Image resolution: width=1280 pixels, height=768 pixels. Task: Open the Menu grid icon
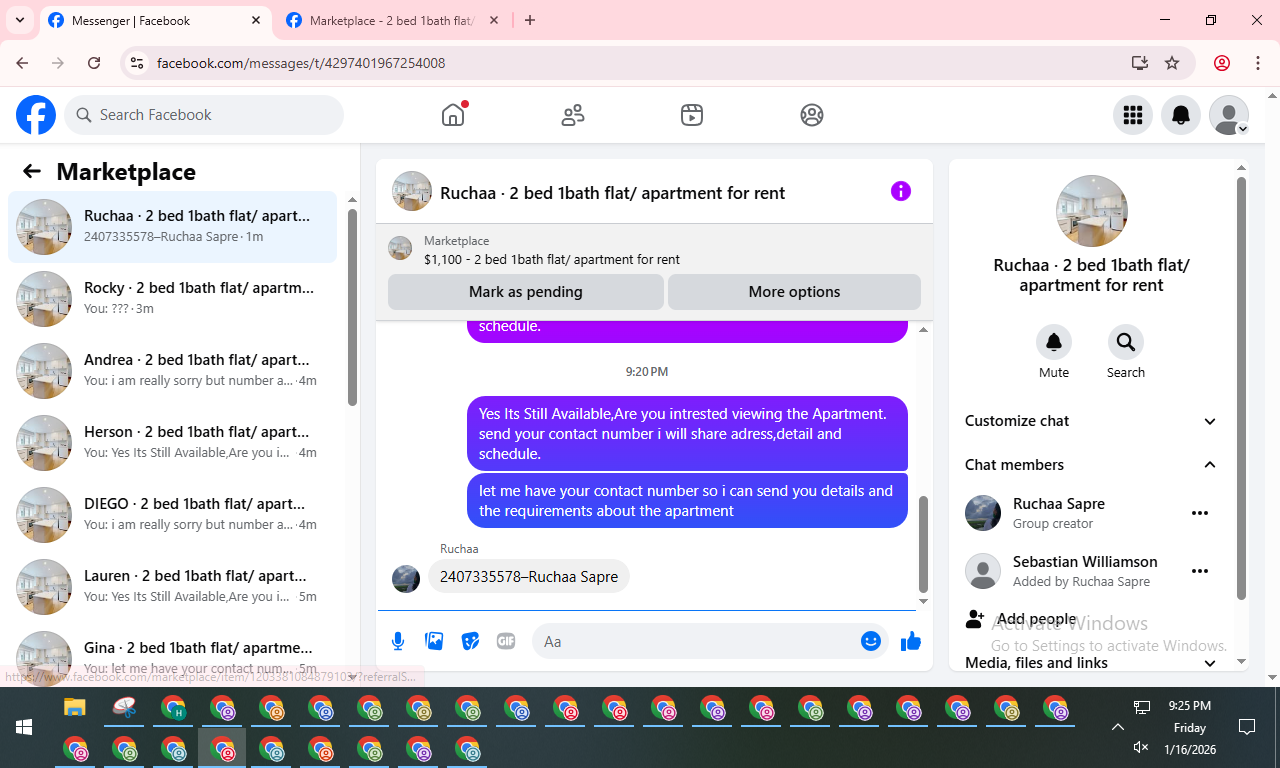tap(1133, 115)
